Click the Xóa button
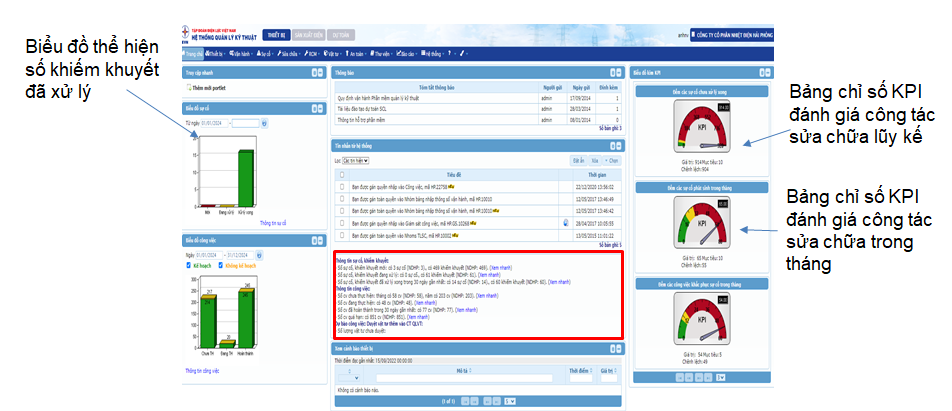This screenshot has width=952, height=411. point(594,161)
